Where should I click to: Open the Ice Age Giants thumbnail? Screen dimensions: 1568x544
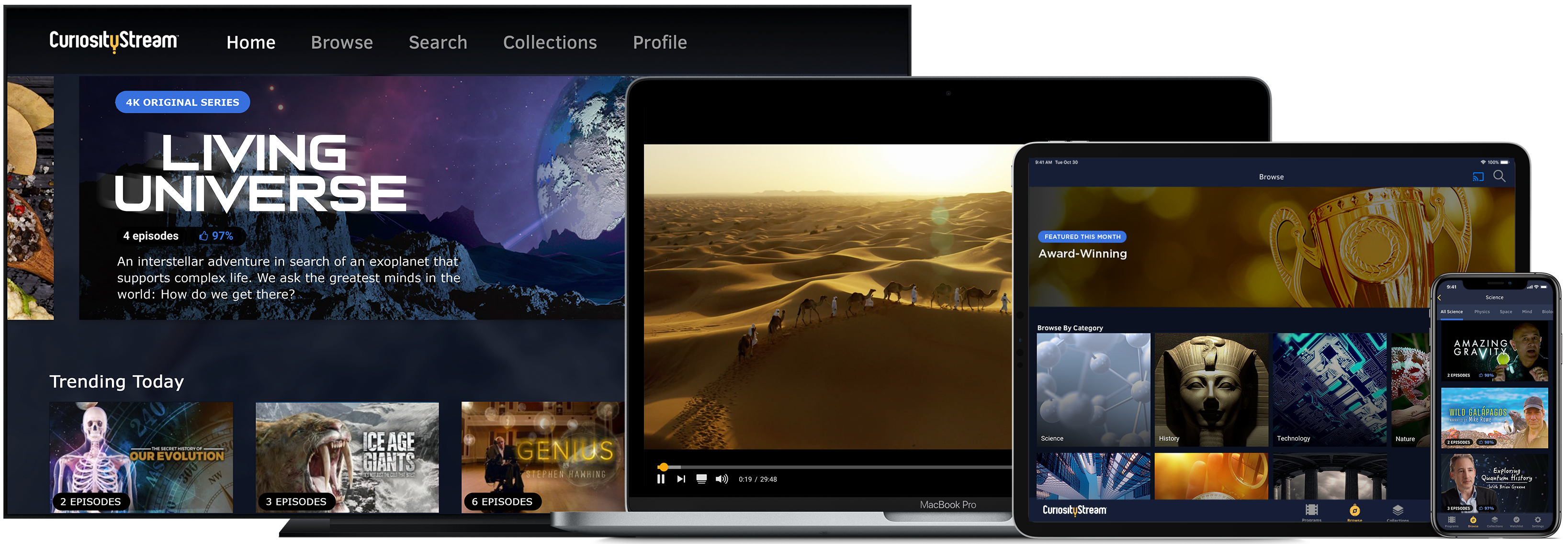[347, 457]
